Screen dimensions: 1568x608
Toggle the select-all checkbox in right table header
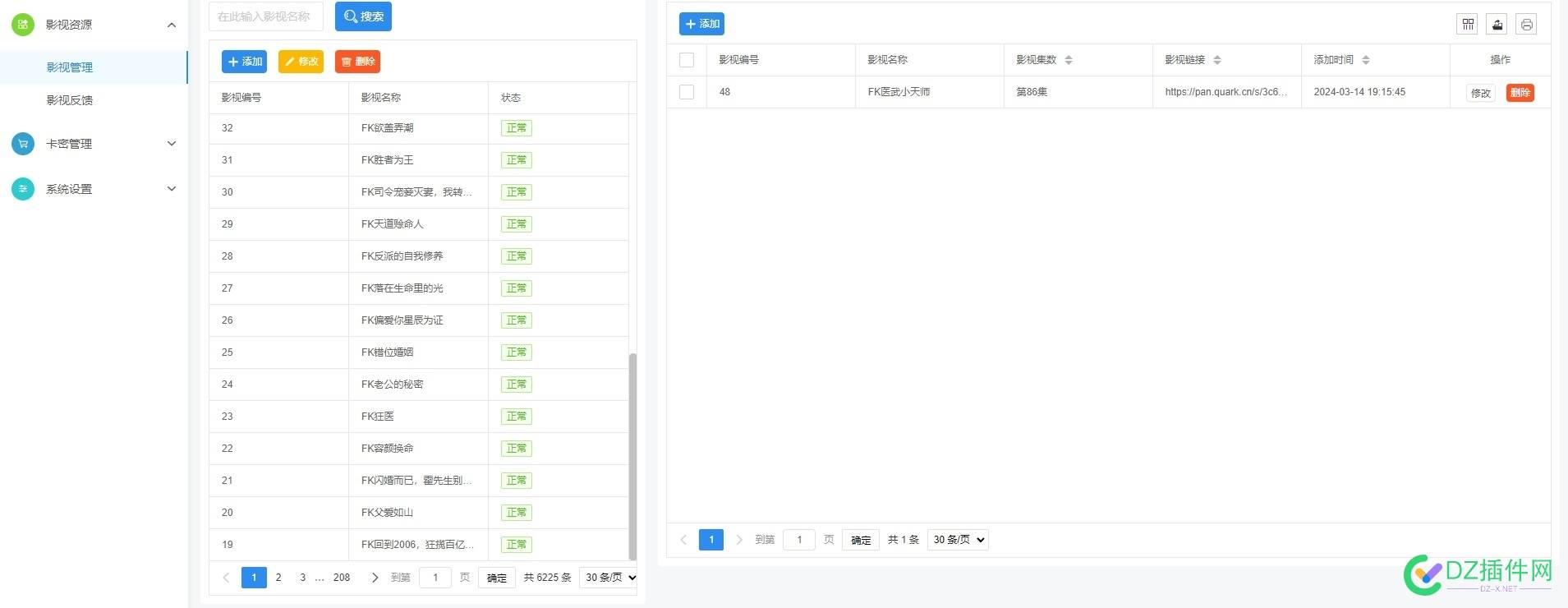pyautogui.click(x=687, y=60)
